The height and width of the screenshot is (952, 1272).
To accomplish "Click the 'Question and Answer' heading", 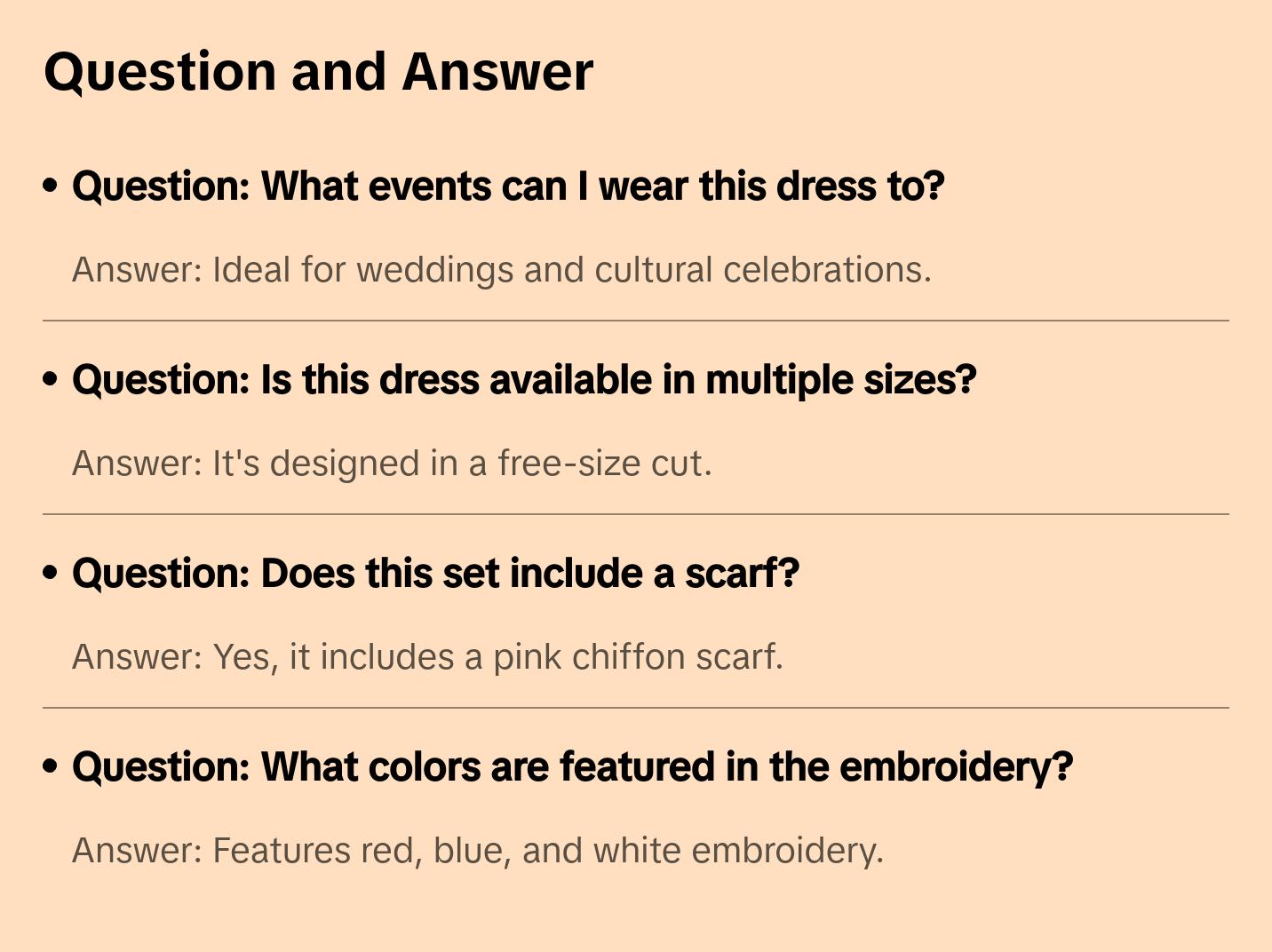I will (318, 71).
